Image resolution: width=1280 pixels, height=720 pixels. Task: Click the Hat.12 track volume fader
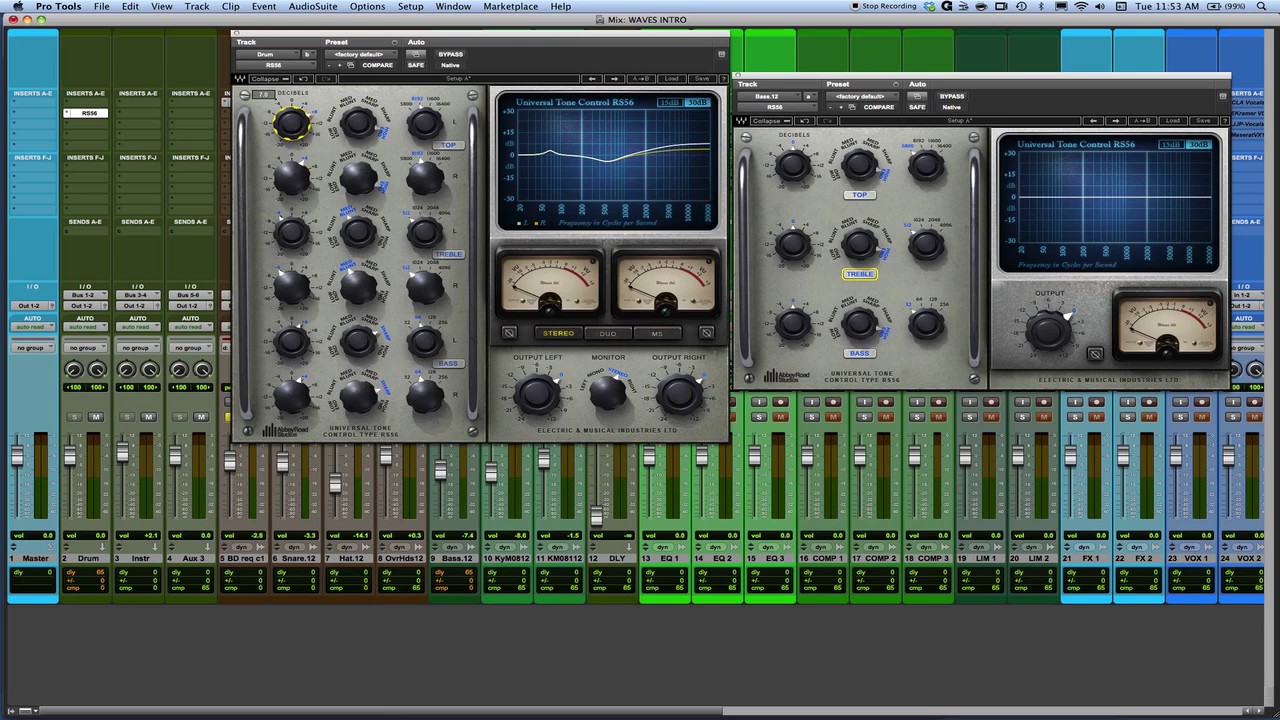tap(335, 484)
